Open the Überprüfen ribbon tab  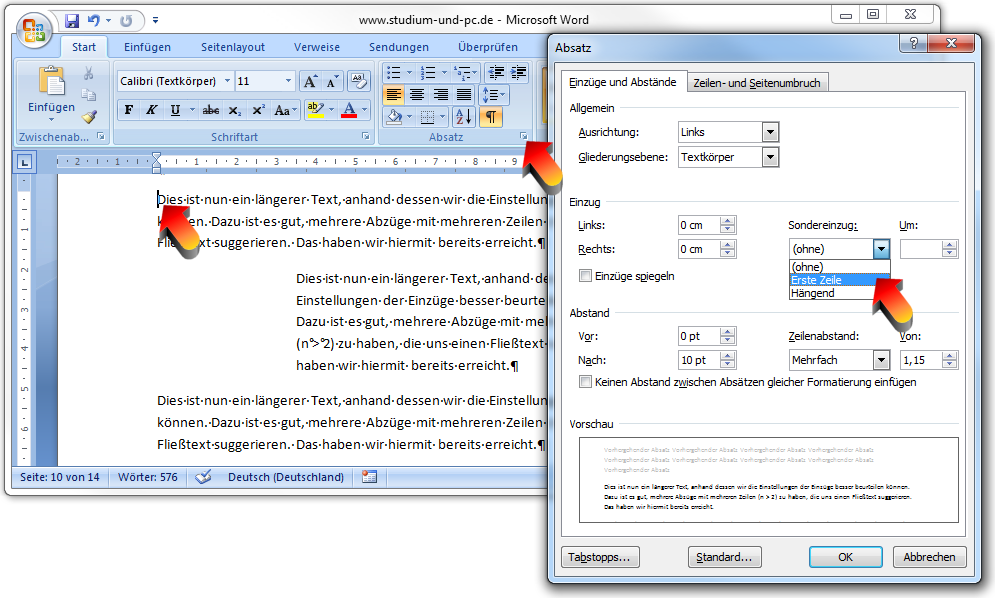488,47
